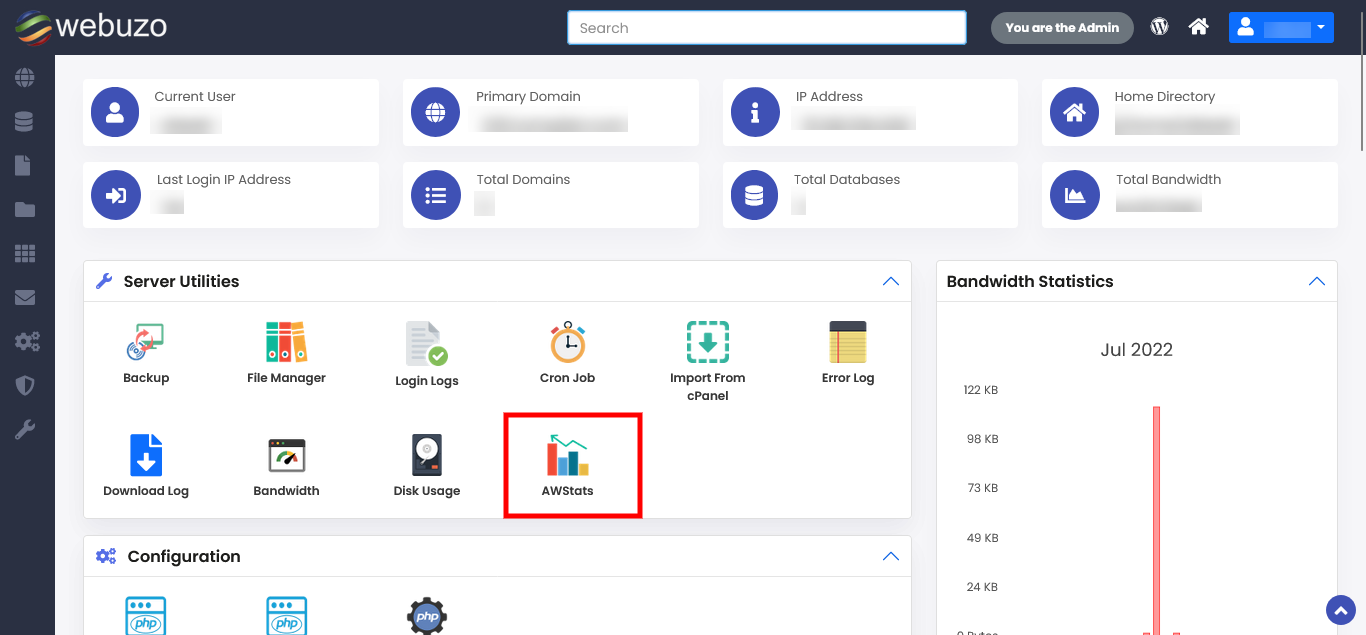The image size is (1366, 635).
Task: View the Error Log
Action: point(848,350)
